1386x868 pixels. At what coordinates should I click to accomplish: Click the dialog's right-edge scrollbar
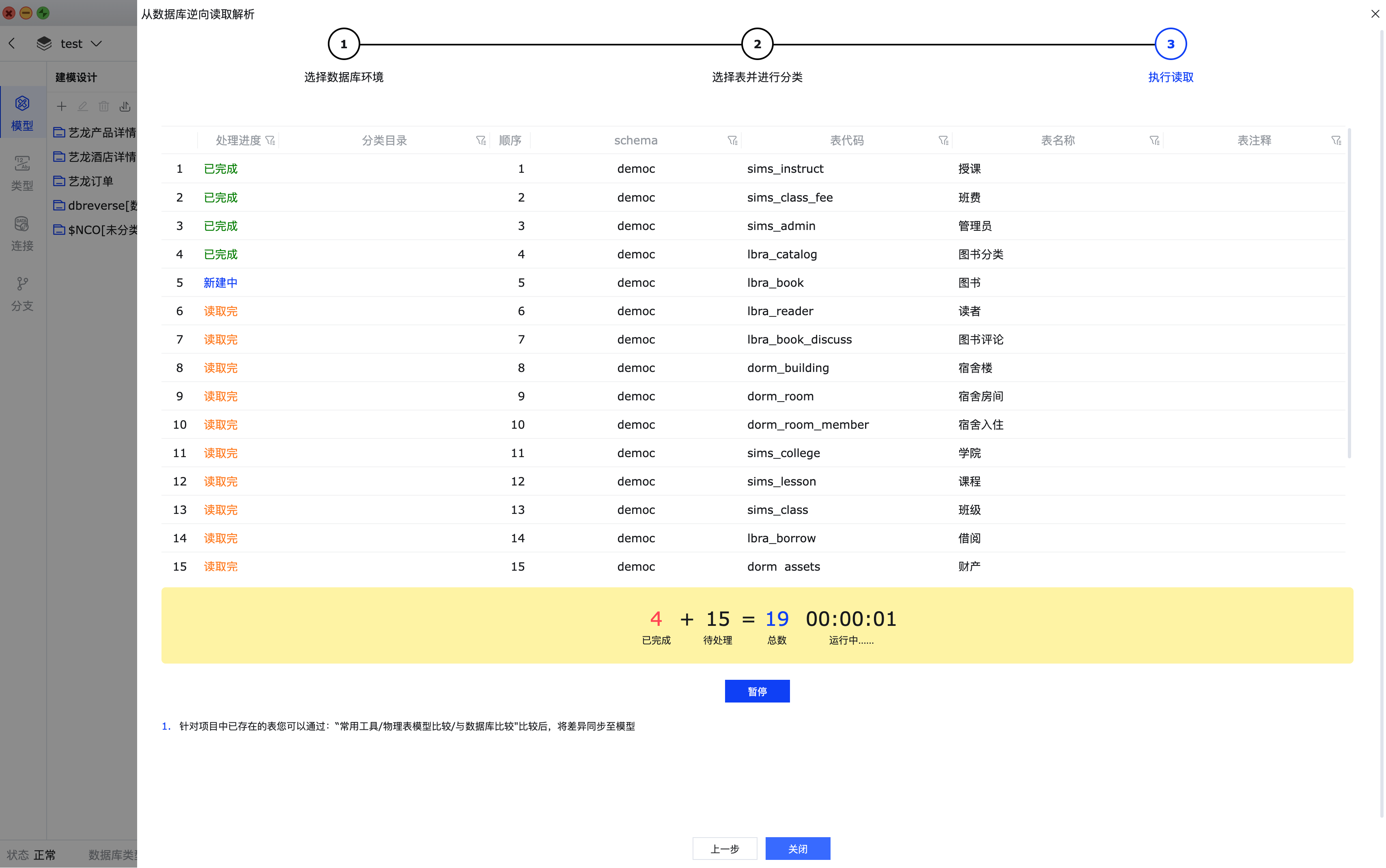(1382, 424)
